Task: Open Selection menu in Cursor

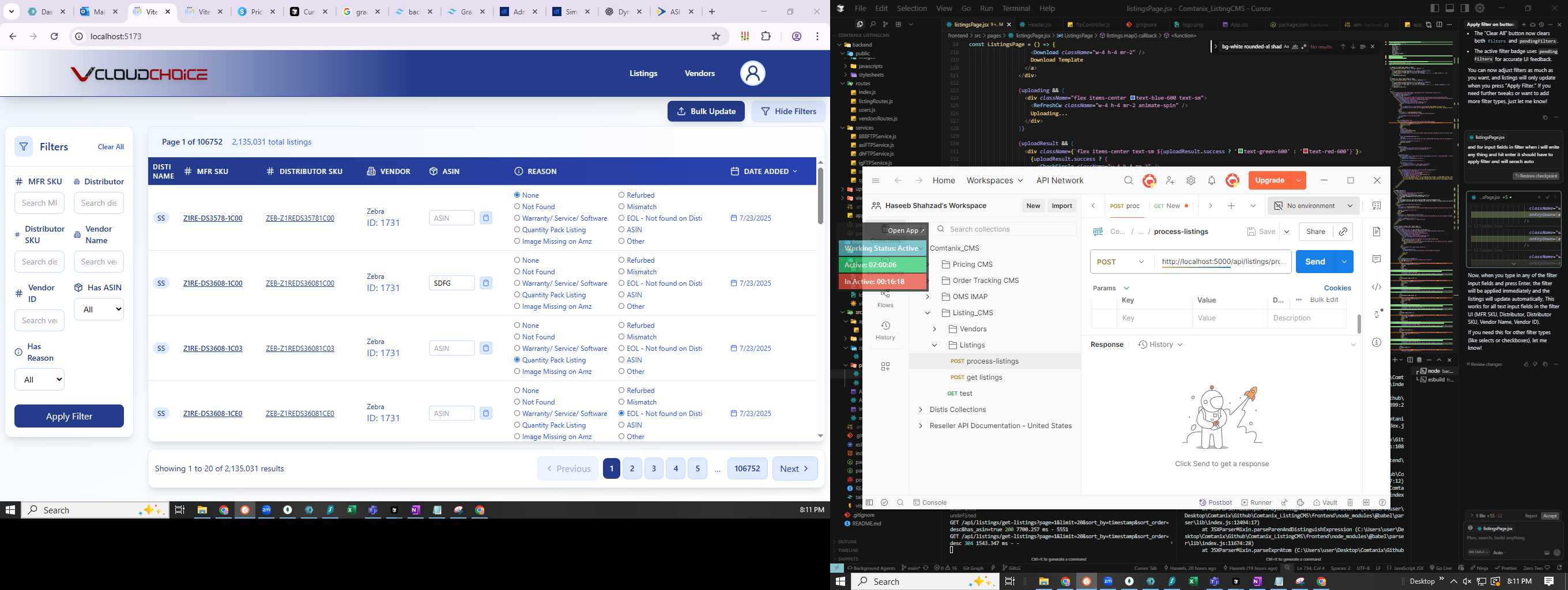Action: (911, 8)
